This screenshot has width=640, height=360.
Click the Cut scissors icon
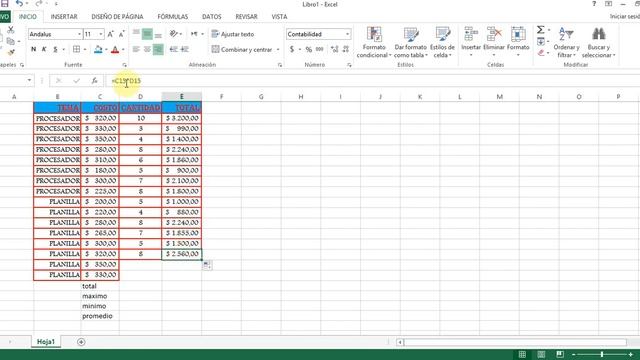(x=11, y=30)
